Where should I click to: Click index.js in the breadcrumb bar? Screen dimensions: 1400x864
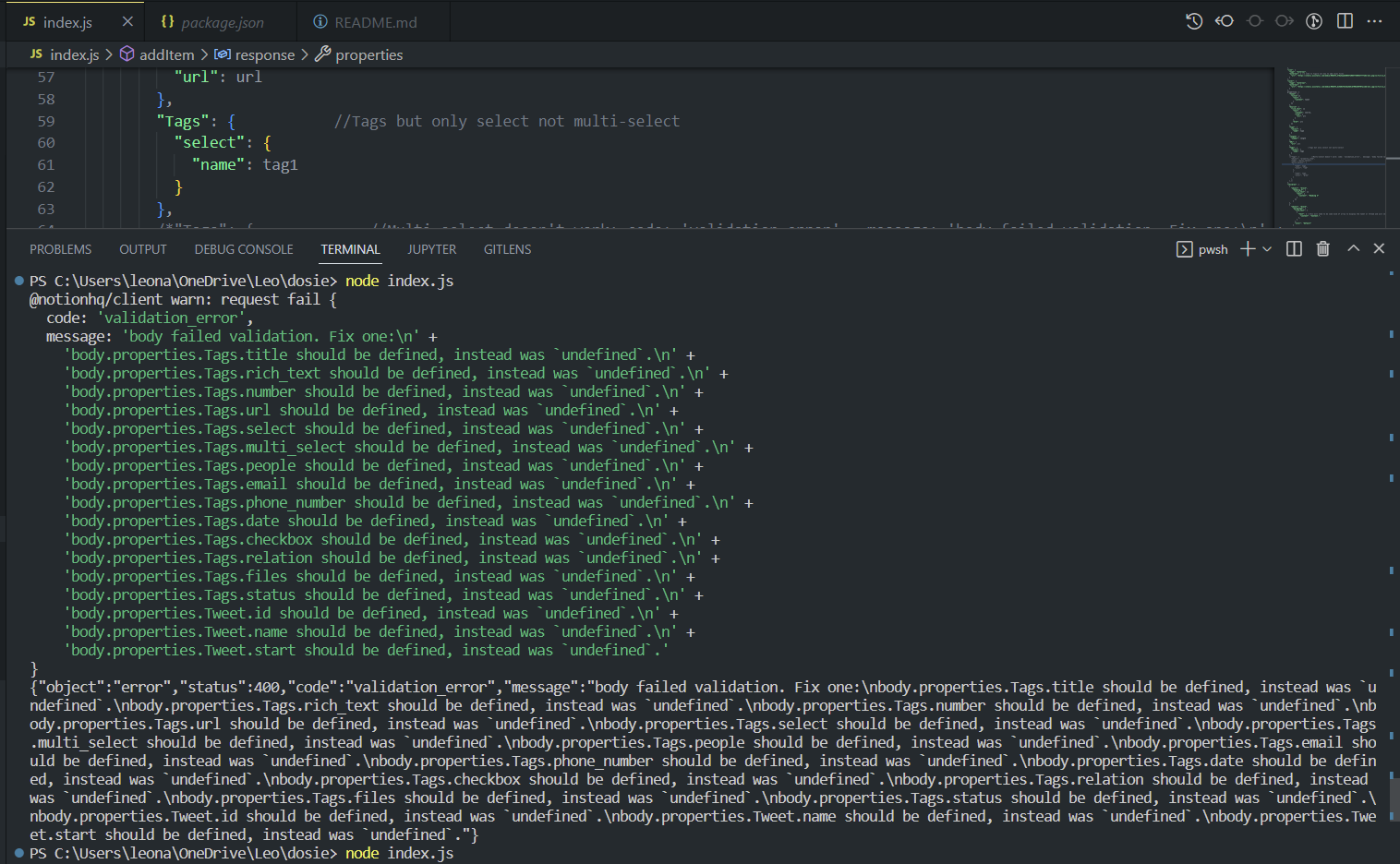74,54
